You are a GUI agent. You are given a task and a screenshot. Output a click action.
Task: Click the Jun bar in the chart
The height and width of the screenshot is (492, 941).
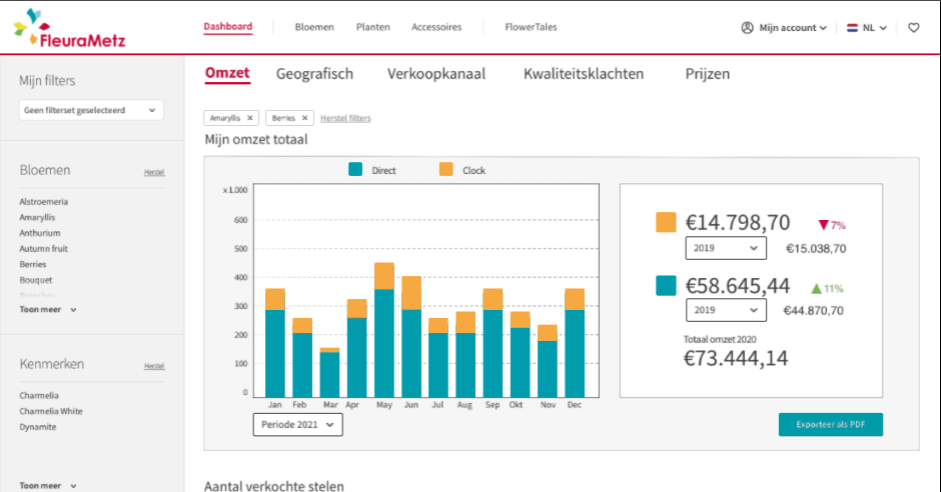click(411, 337)
